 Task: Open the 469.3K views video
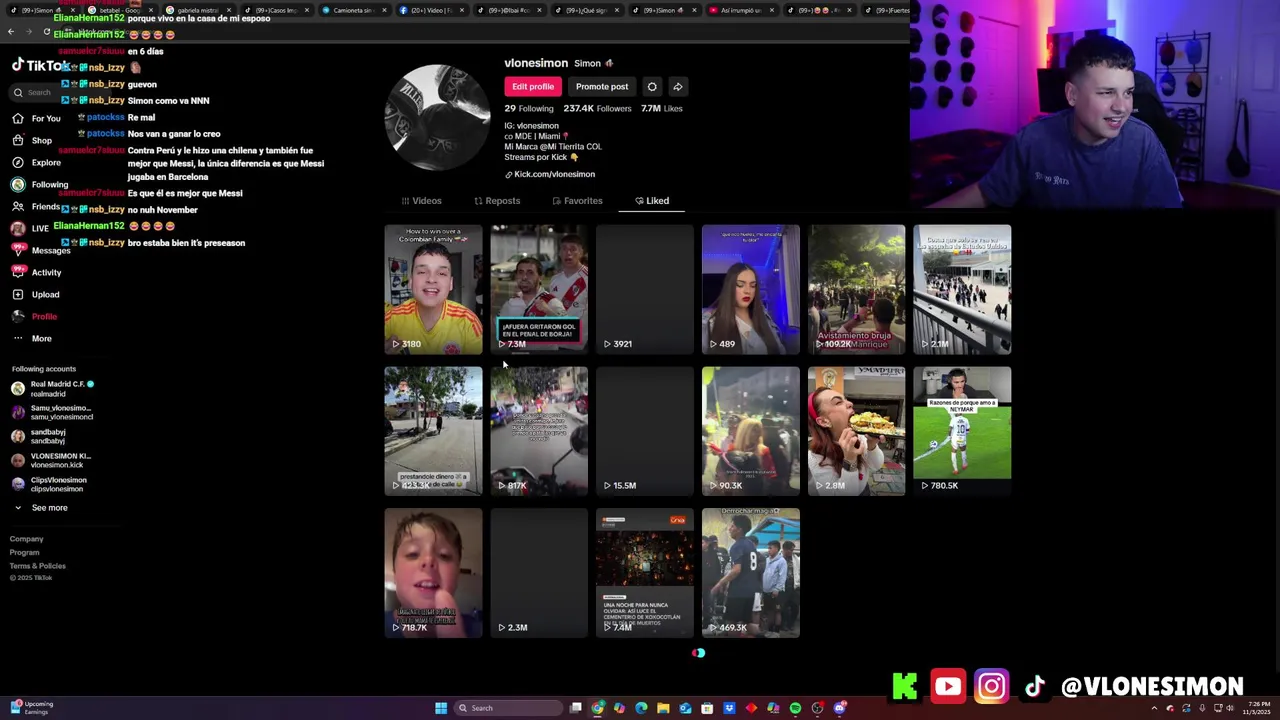pyautogui.click(x=751, y=573)
